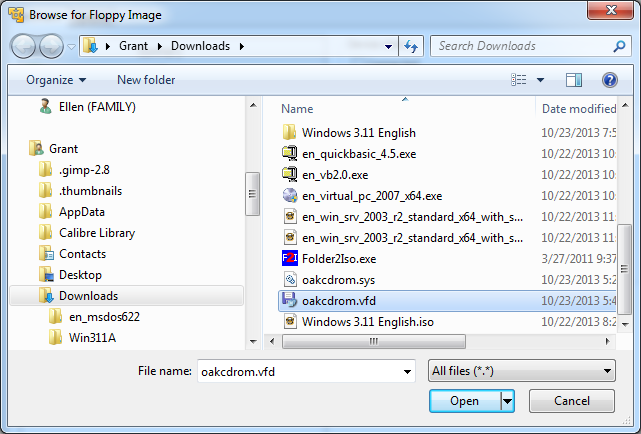This screenshot has height=434, width=641.
Task: Toggle the preview pane icon
Action: pyautogui.click(x=574, y=80)
